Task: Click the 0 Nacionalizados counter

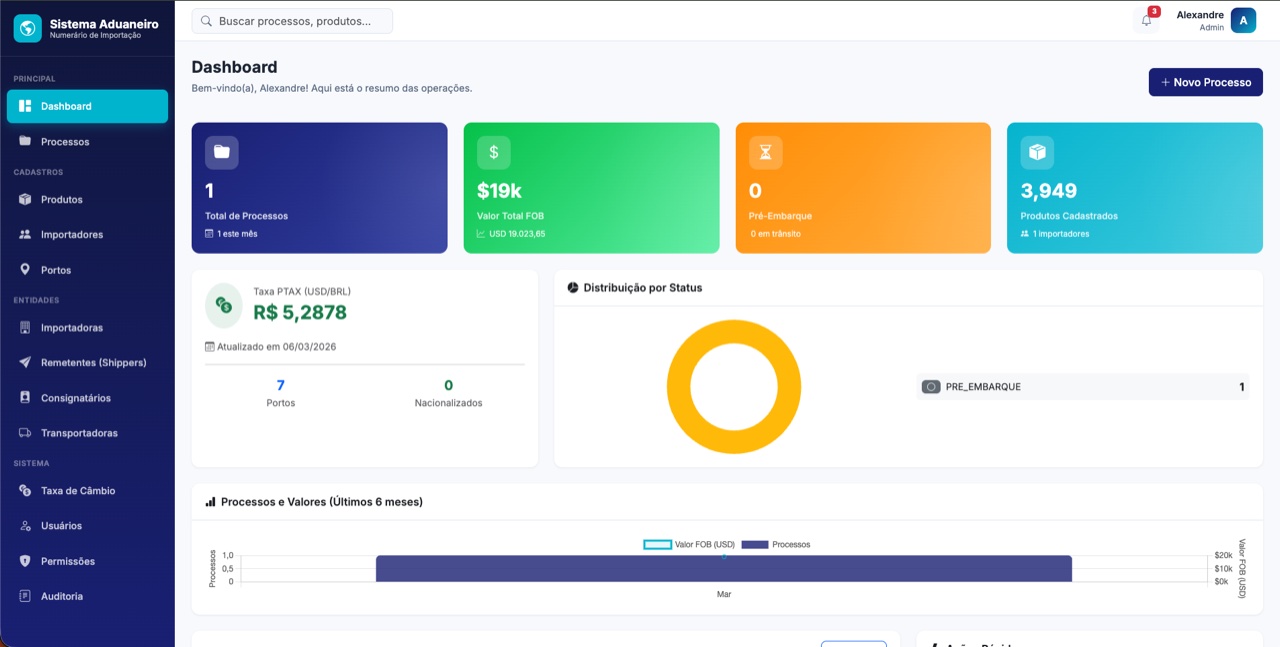Action: pyautogui.click(x=448, y=393)
